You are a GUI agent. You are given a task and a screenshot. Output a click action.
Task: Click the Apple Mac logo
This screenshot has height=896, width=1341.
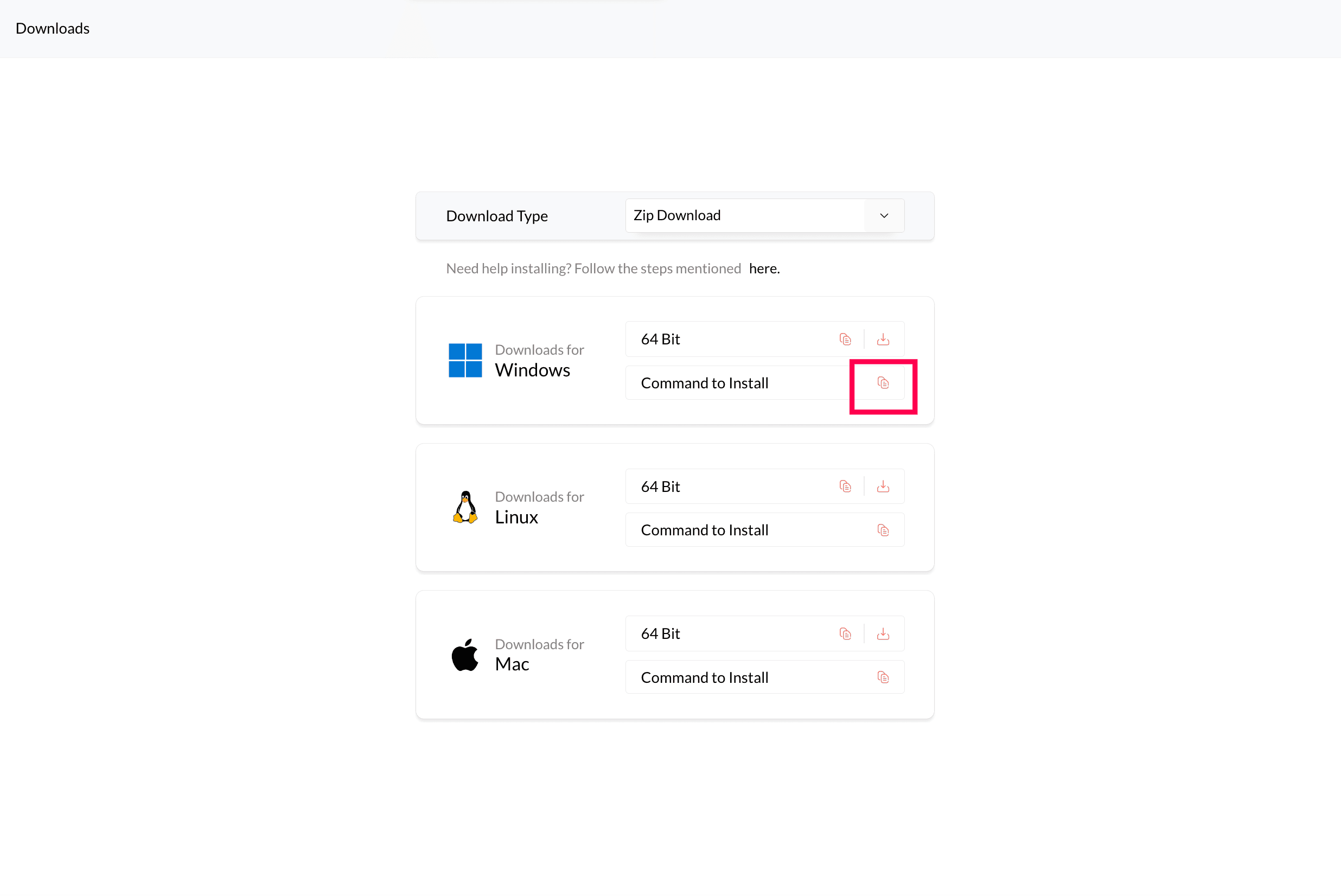(x=465, y=655)
